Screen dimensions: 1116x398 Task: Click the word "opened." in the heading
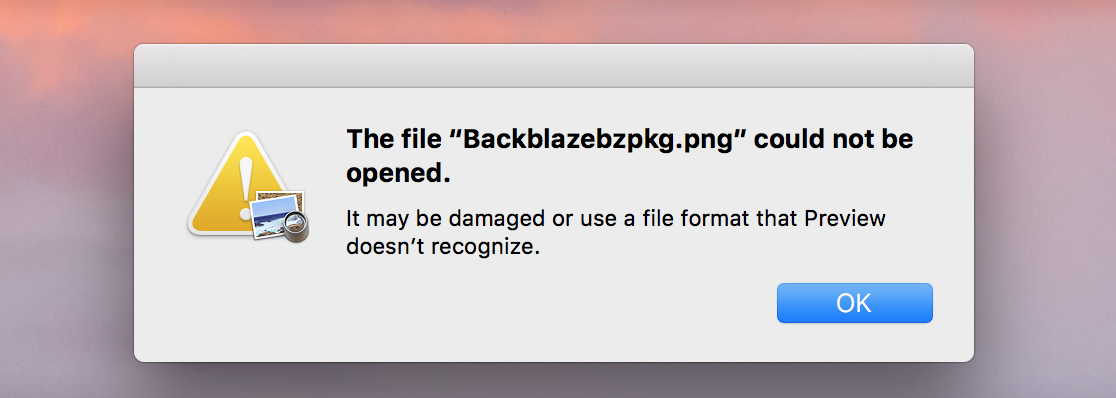point(399,174)
